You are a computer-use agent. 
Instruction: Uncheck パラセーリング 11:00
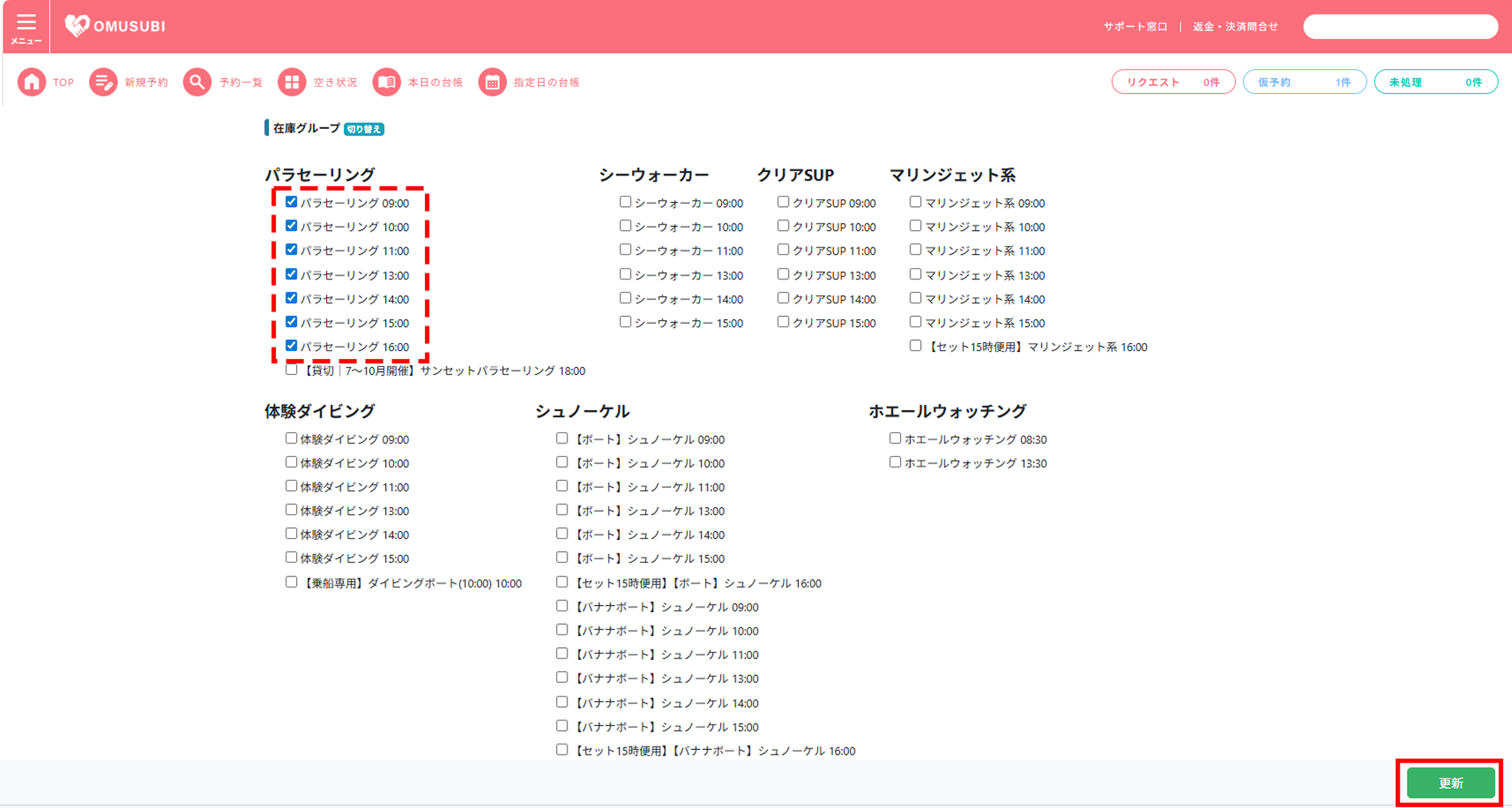[x=291, y=250]
